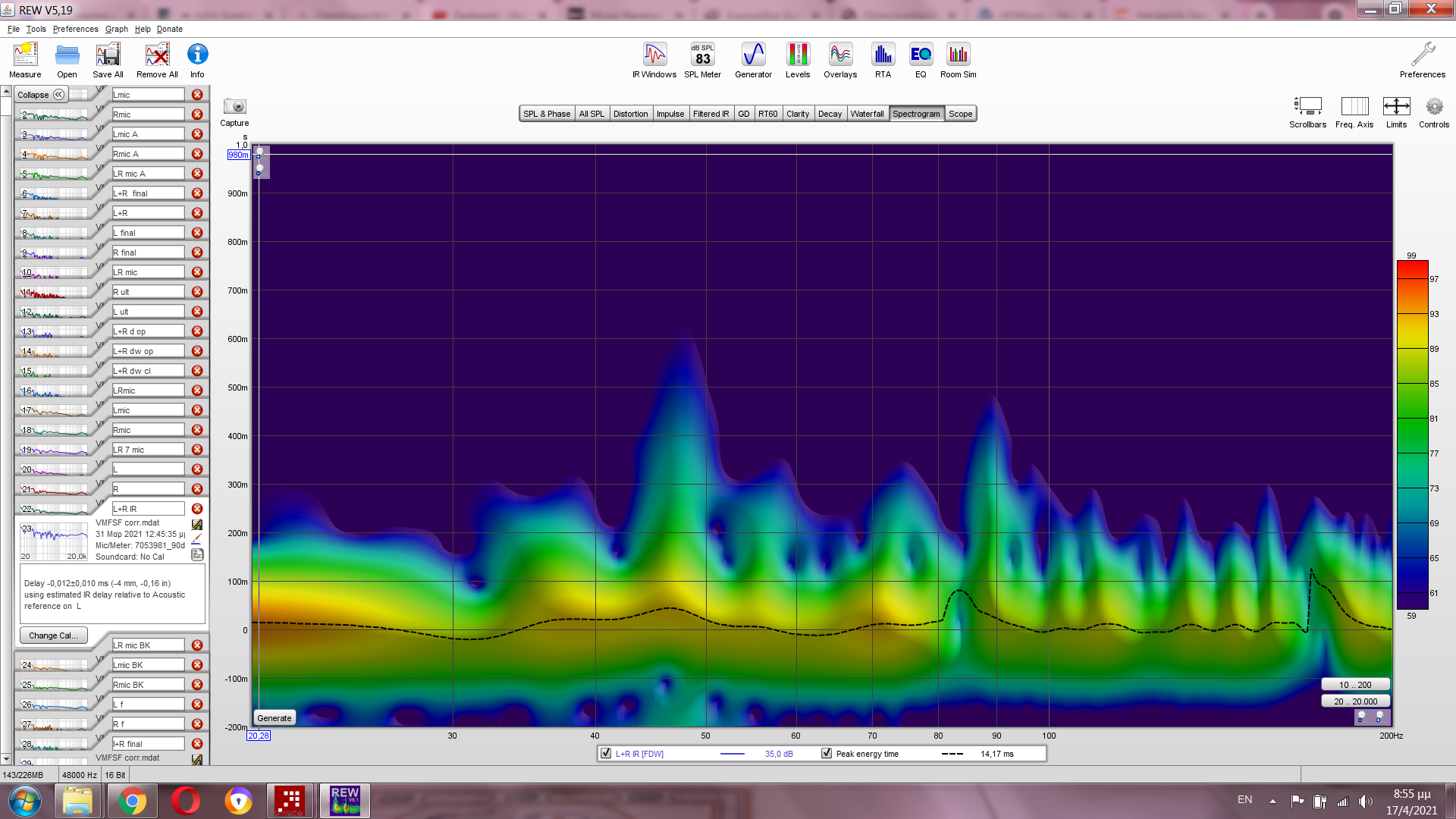Click the Capture camera icon
The height and width of the screenshot is (819, 1456).
(x=234, y=107)
